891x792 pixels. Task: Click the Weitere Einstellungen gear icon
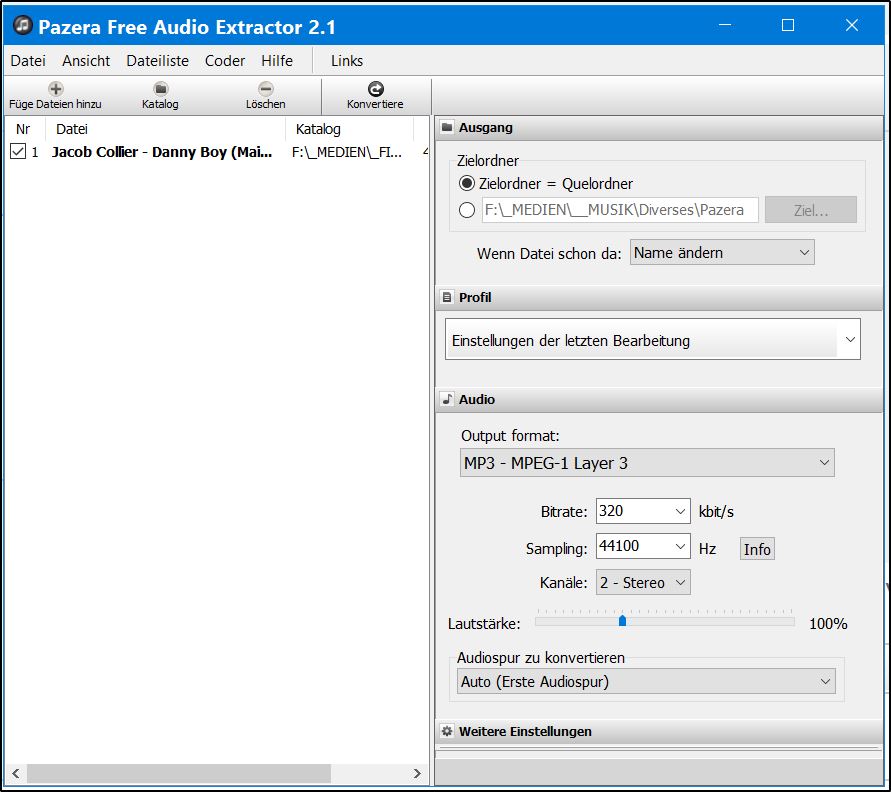coord(447,732)
